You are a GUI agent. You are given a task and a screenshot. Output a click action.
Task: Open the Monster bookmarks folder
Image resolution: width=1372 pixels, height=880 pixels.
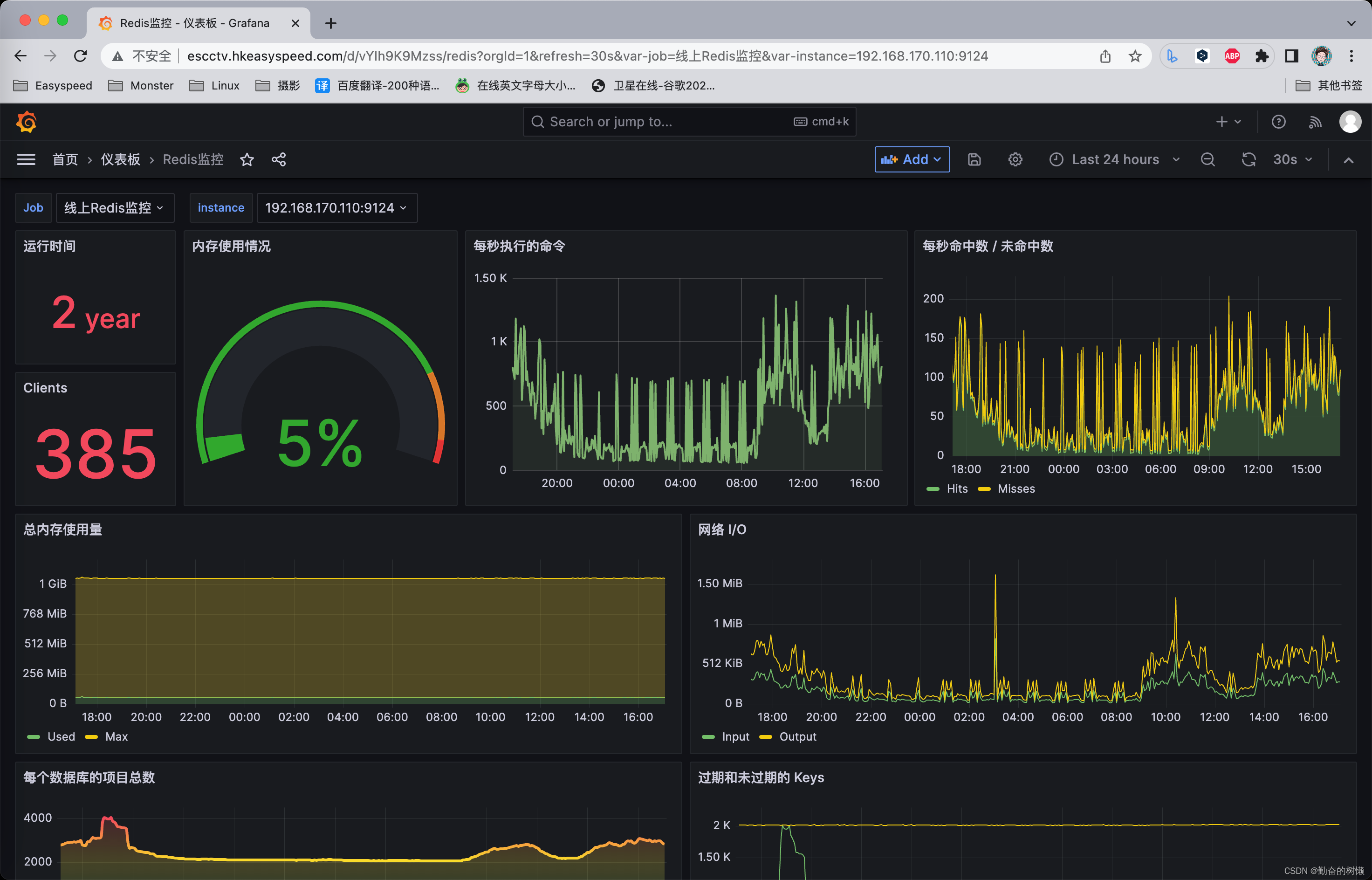pos(141,86)
